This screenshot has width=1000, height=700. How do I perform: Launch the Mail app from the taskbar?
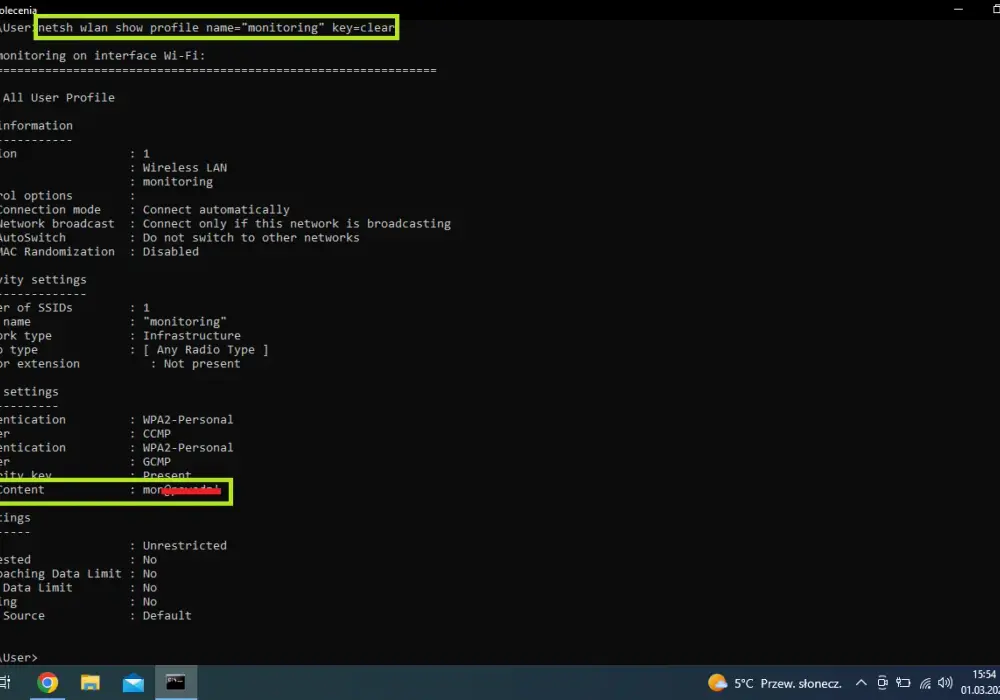pyautogui.click(x=133, y=683)
